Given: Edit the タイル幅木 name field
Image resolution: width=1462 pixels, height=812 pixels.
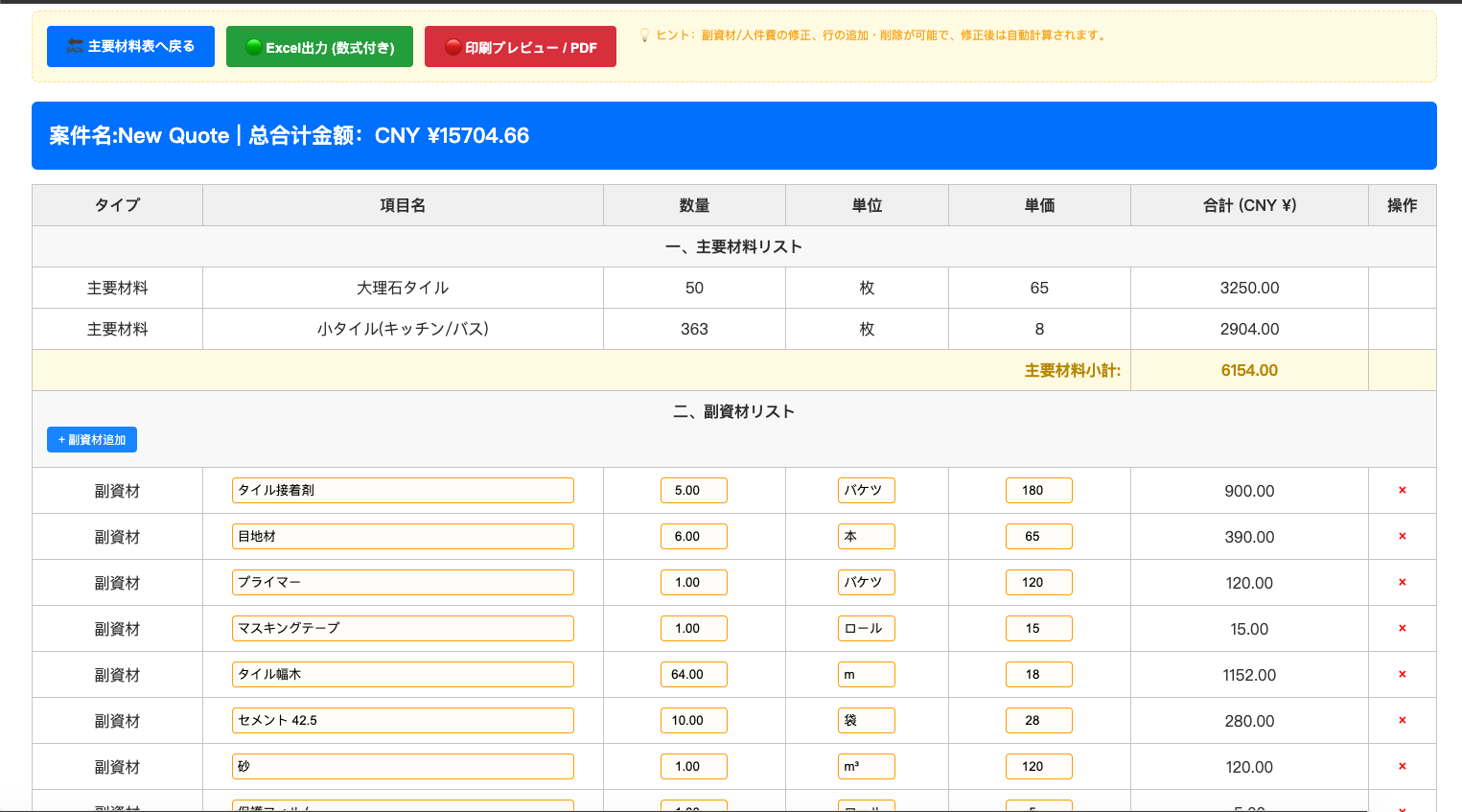Looking at the screenshot, I should (x=403, y=674).
